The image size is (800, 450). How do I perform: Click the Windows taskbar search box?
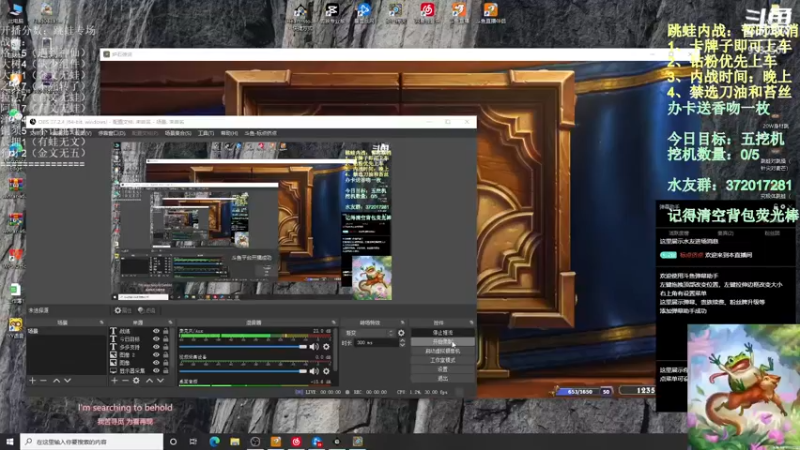[92, 441]
